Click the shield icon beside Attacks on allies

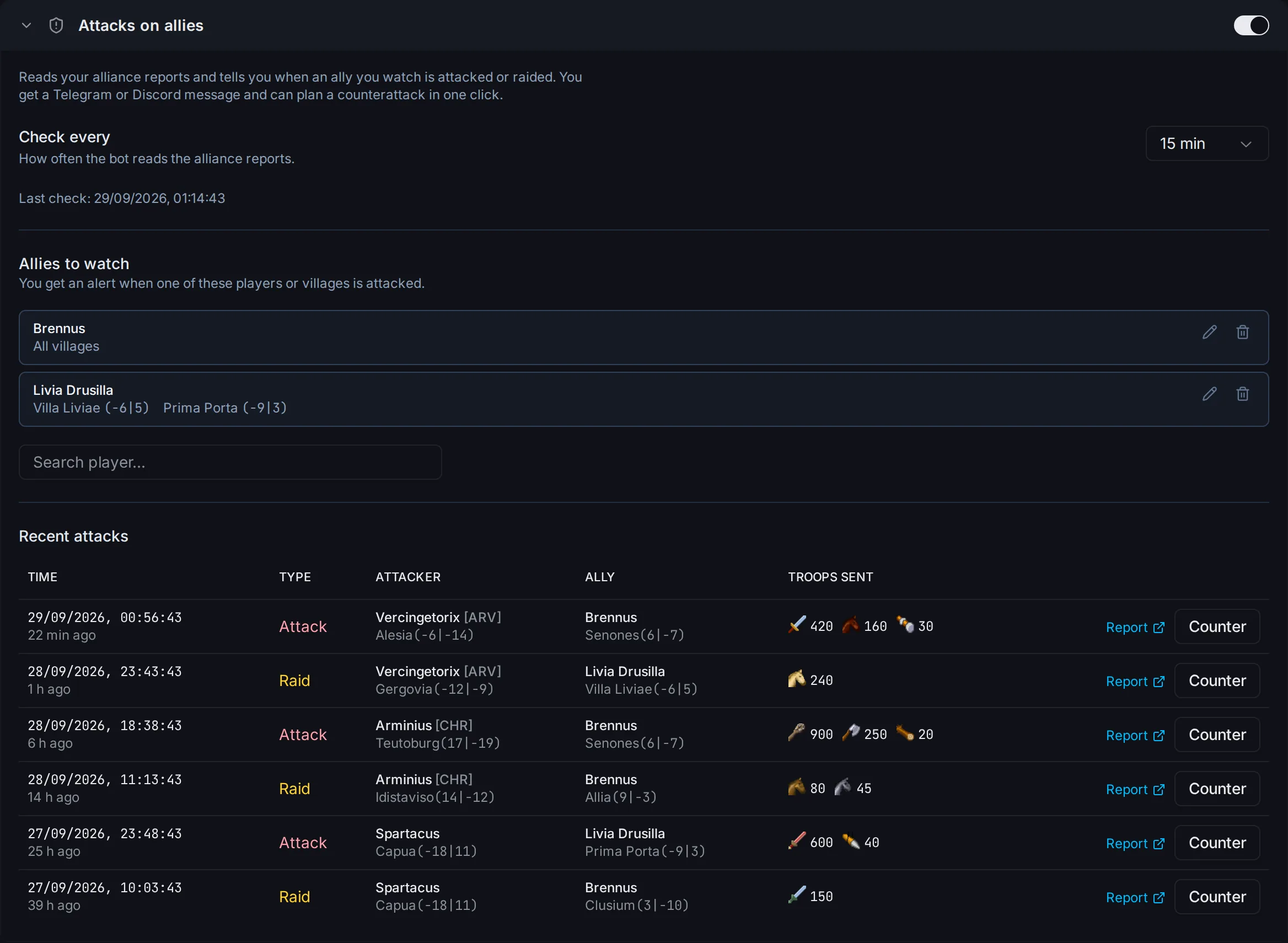(x=56, y=26)
